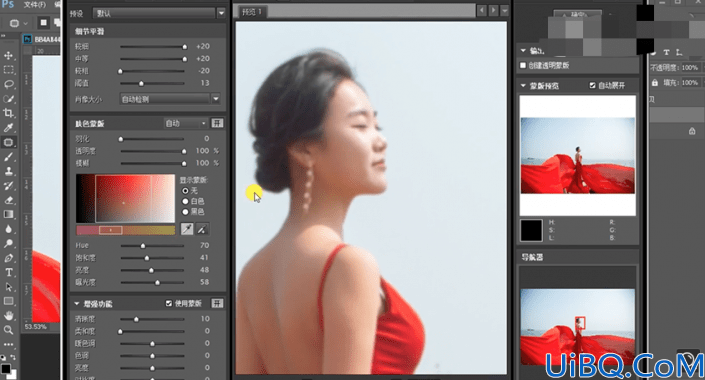Collapse the 增强功能 section
Screen dimensions: 705x380
[76, 304]
